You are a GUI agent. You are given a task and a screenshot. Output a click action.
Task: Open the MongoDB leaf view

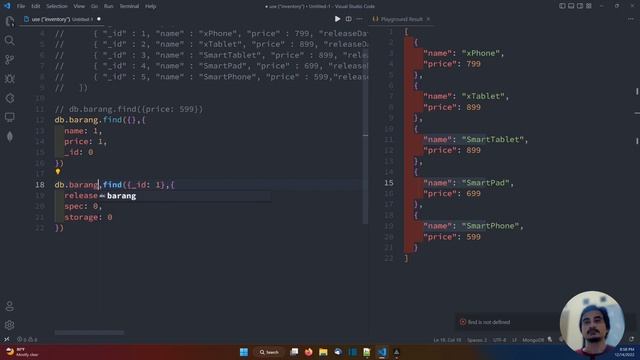10,137
